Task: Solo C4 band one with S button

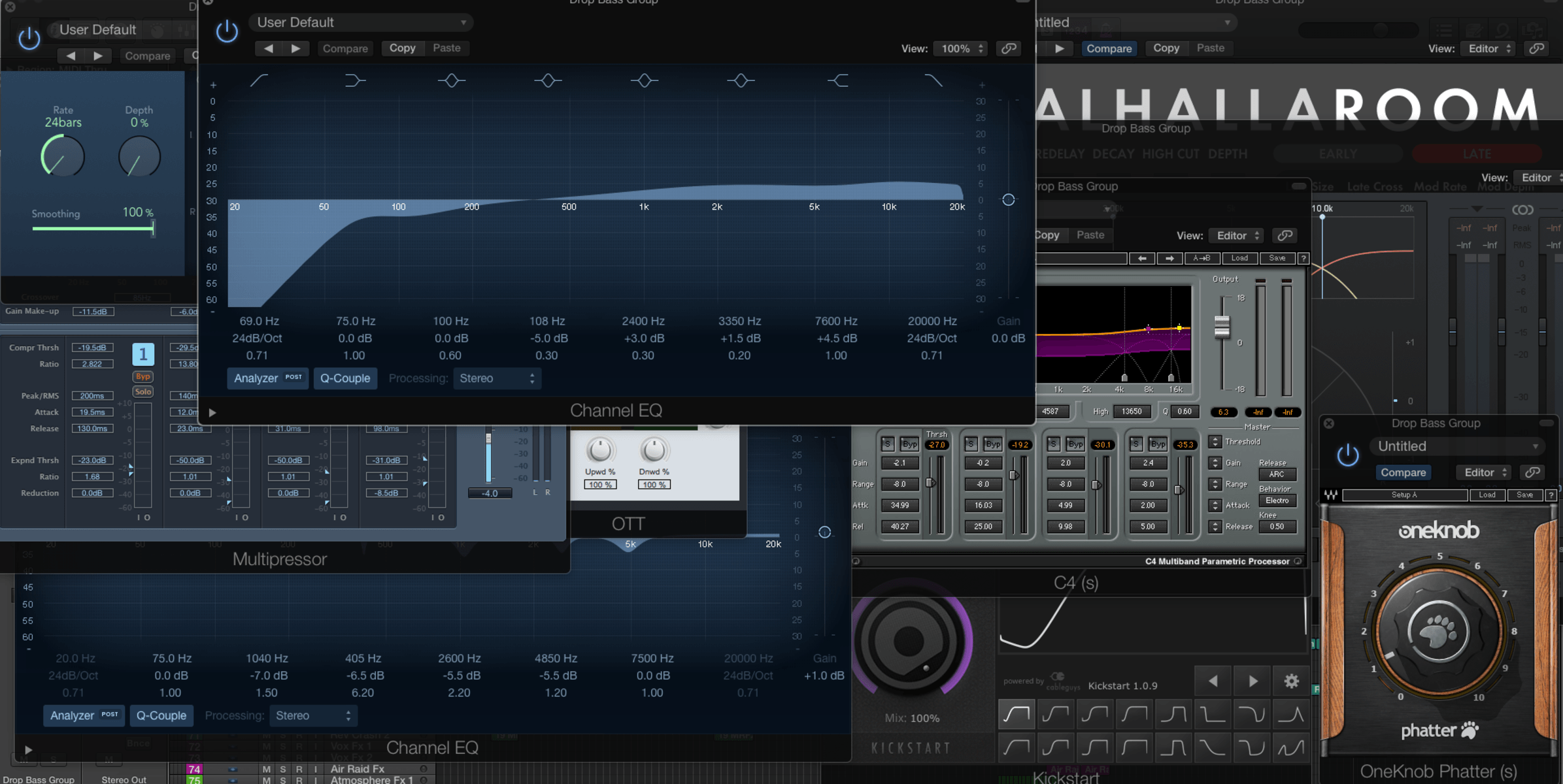Action: pyautogui.click(x=887, y=444)
